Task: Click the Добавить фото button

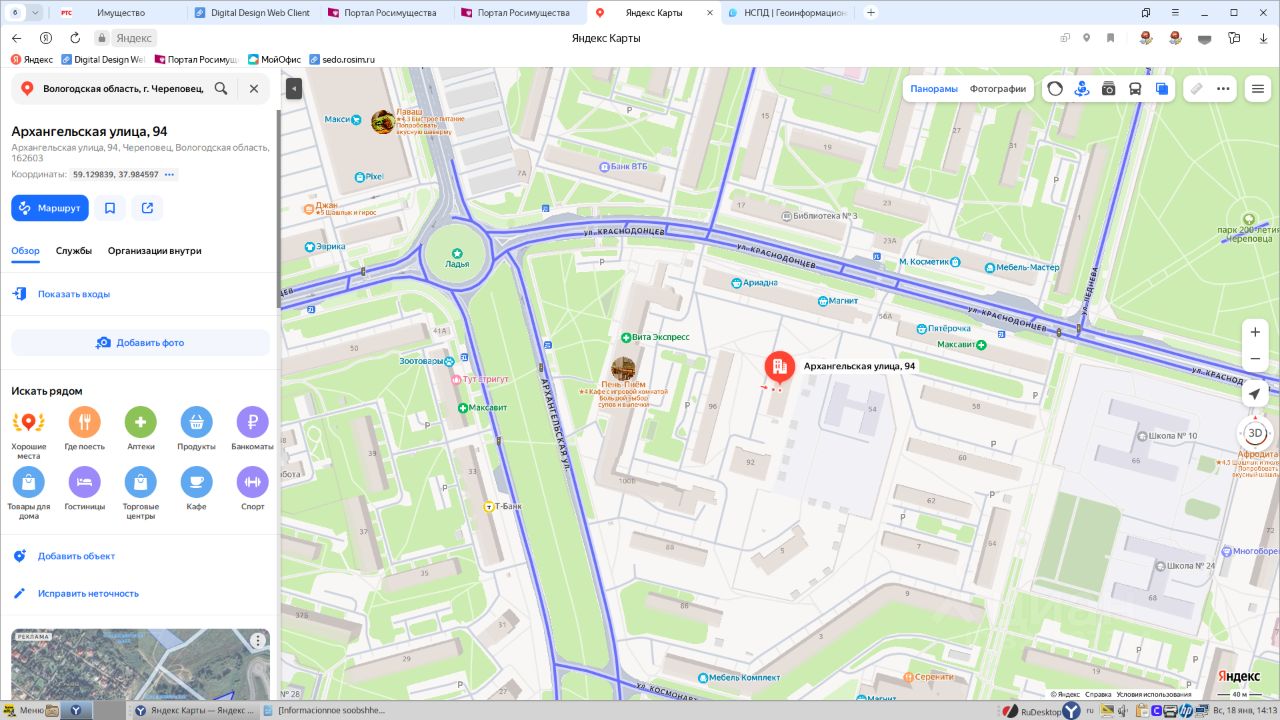Action: pyautogui.click(x=141, y=343)
